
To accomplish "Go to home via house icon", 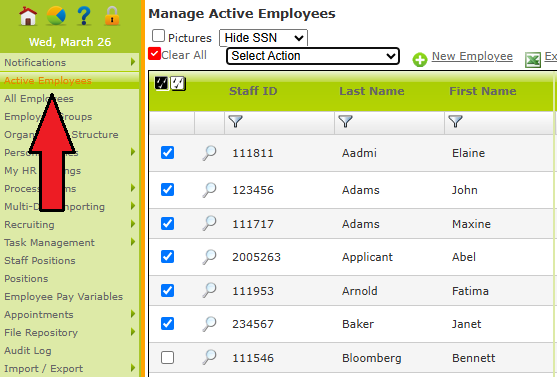I will (x=28, y=16).
